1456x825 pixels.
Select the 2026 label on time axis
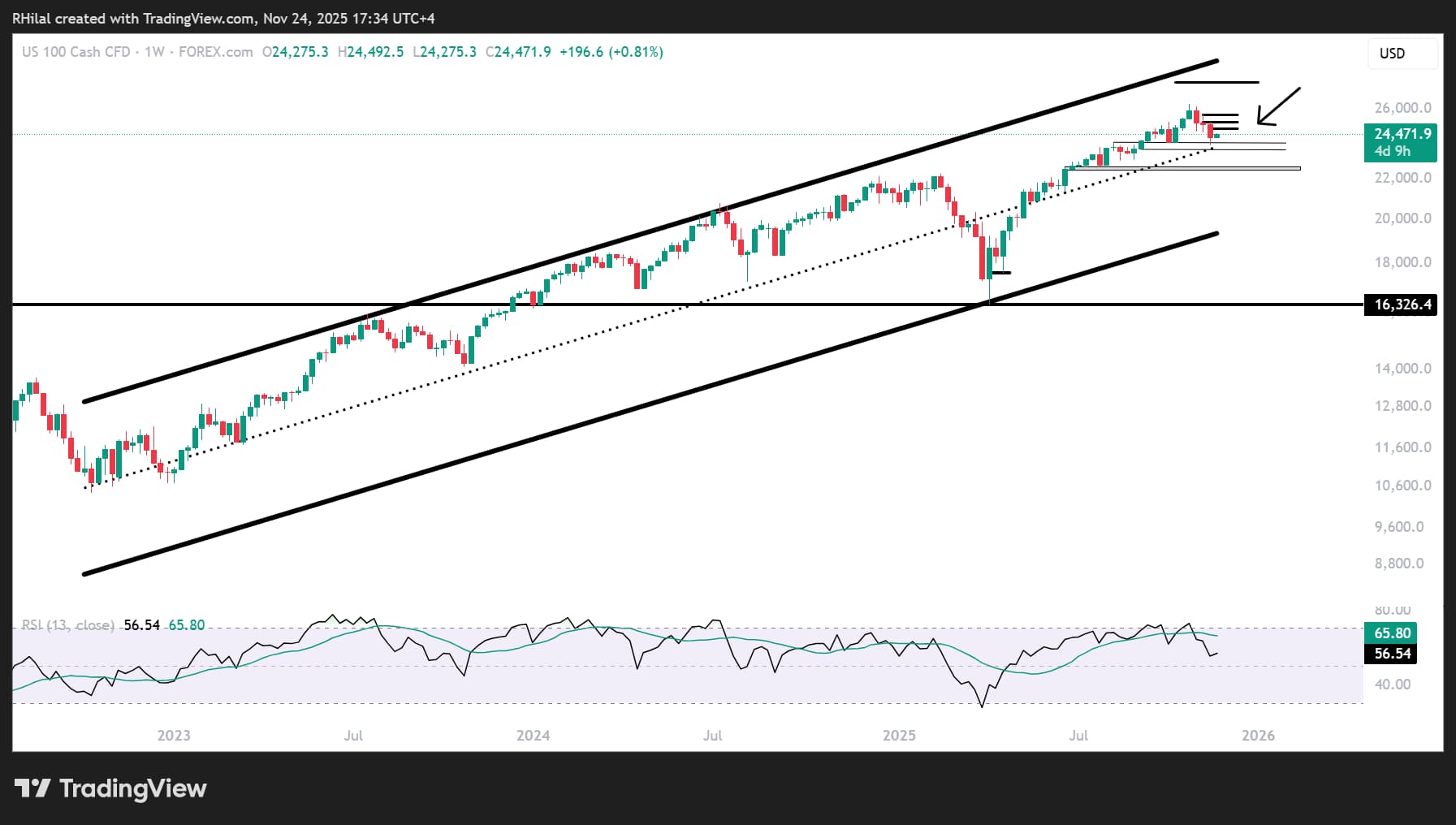coord(1259,735)
